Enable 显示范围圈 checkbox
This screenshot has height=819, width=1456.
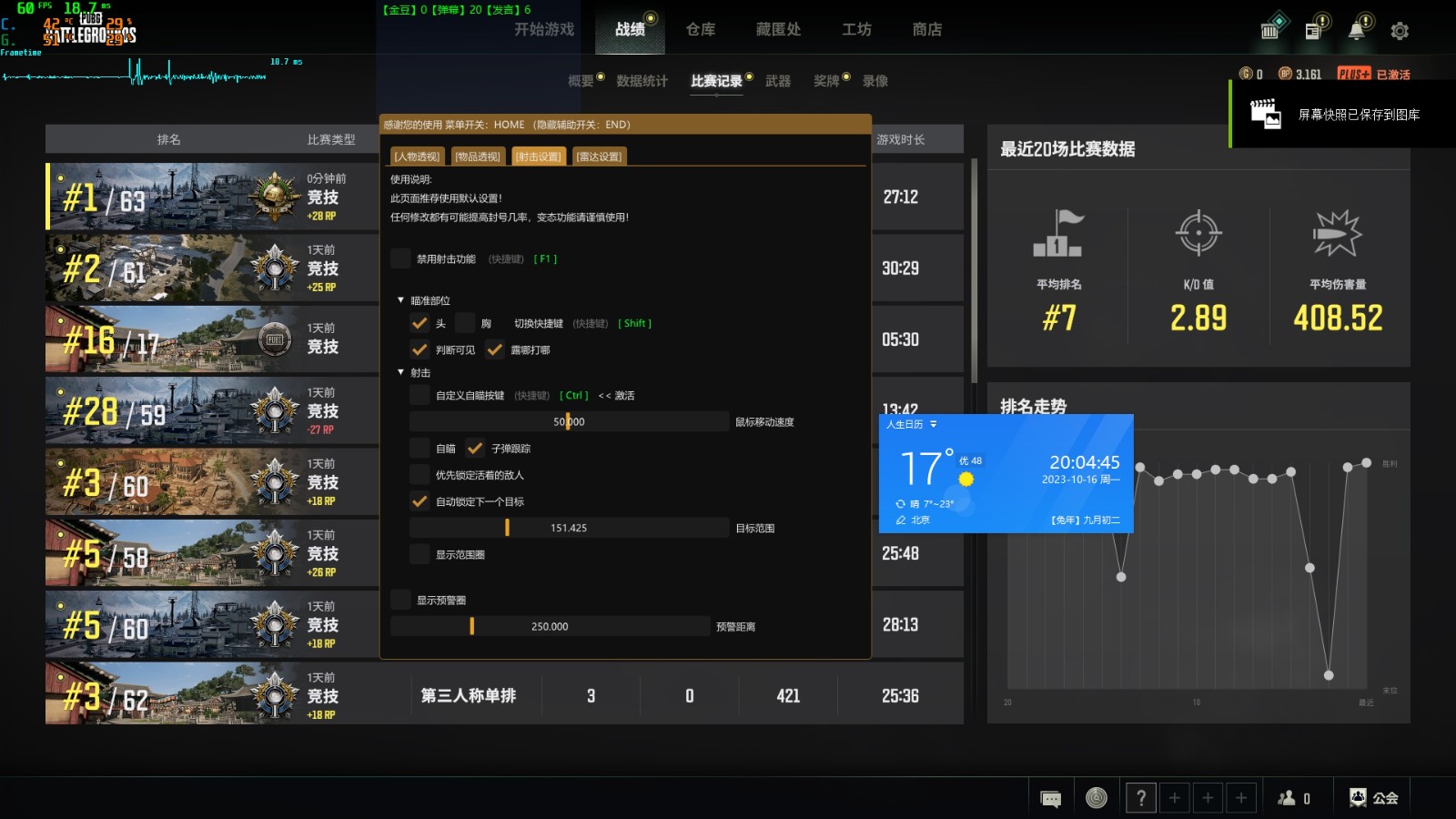click(x=420, y=554)
